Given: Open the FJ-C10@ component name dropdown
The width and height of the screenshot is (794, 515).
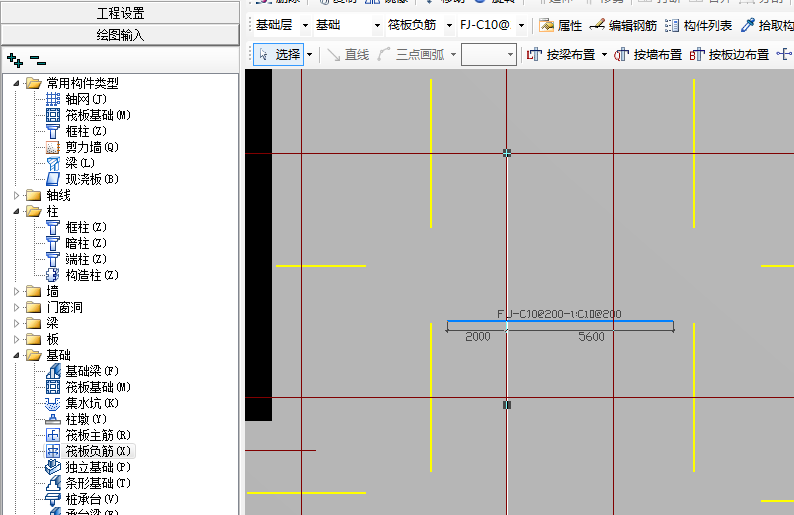Looking at the screenshot, I should (x=521, y=25).
